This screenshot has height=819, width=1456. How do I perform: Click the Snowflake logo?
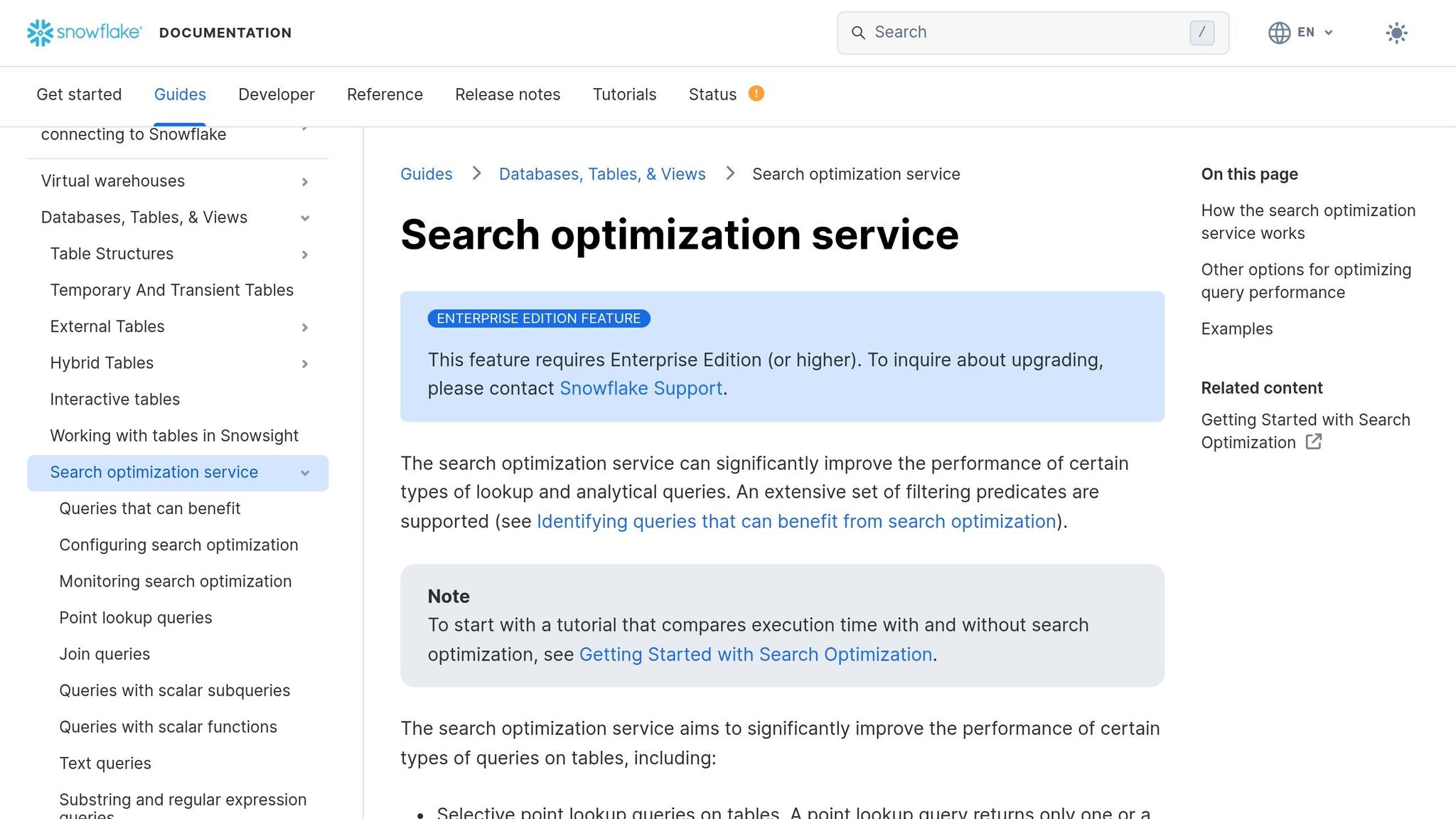pyautogui.click(x=42, y=33)
